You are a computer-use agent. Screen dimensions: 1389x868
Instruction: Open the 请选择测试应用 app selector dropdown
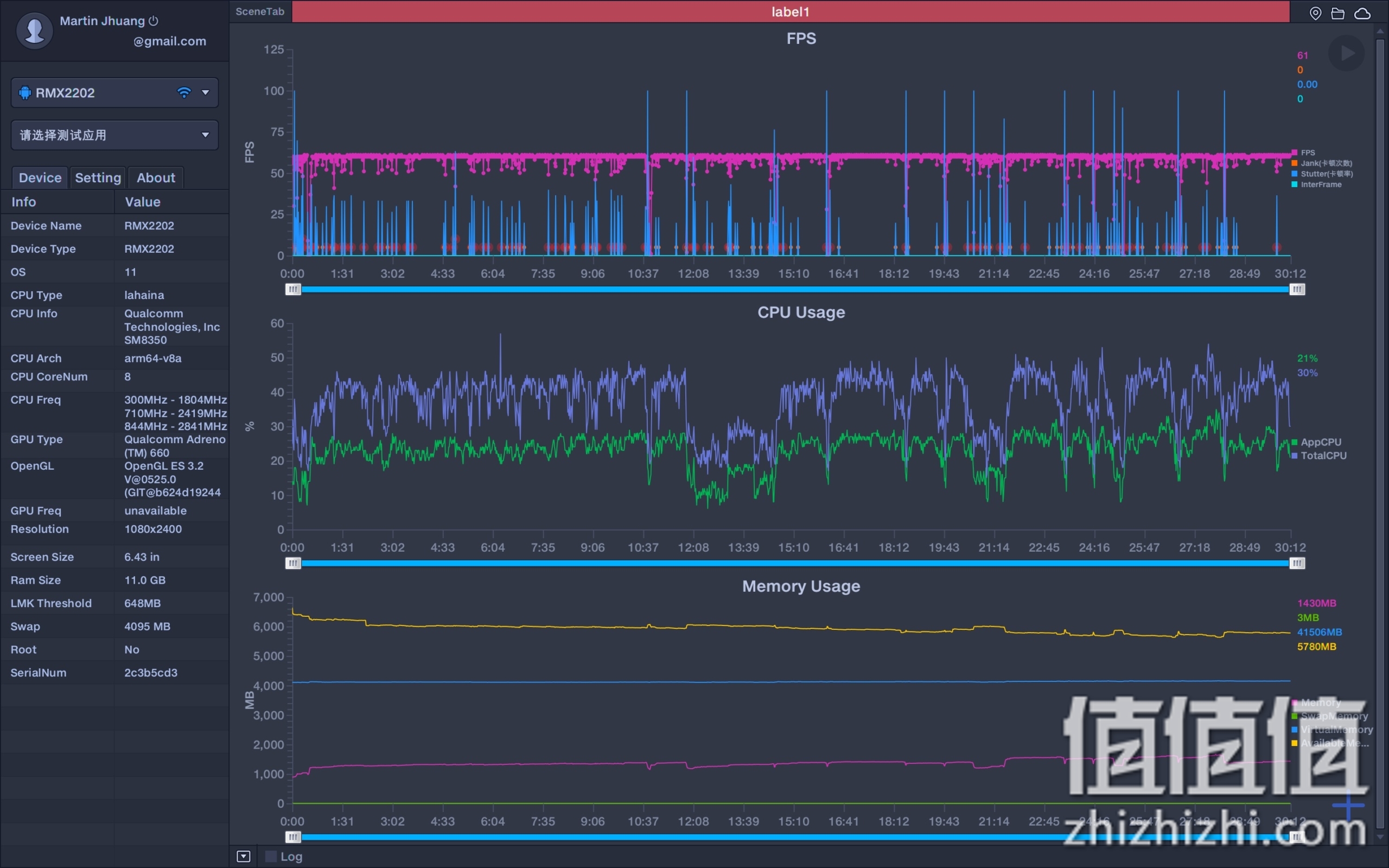coord(114,135)
